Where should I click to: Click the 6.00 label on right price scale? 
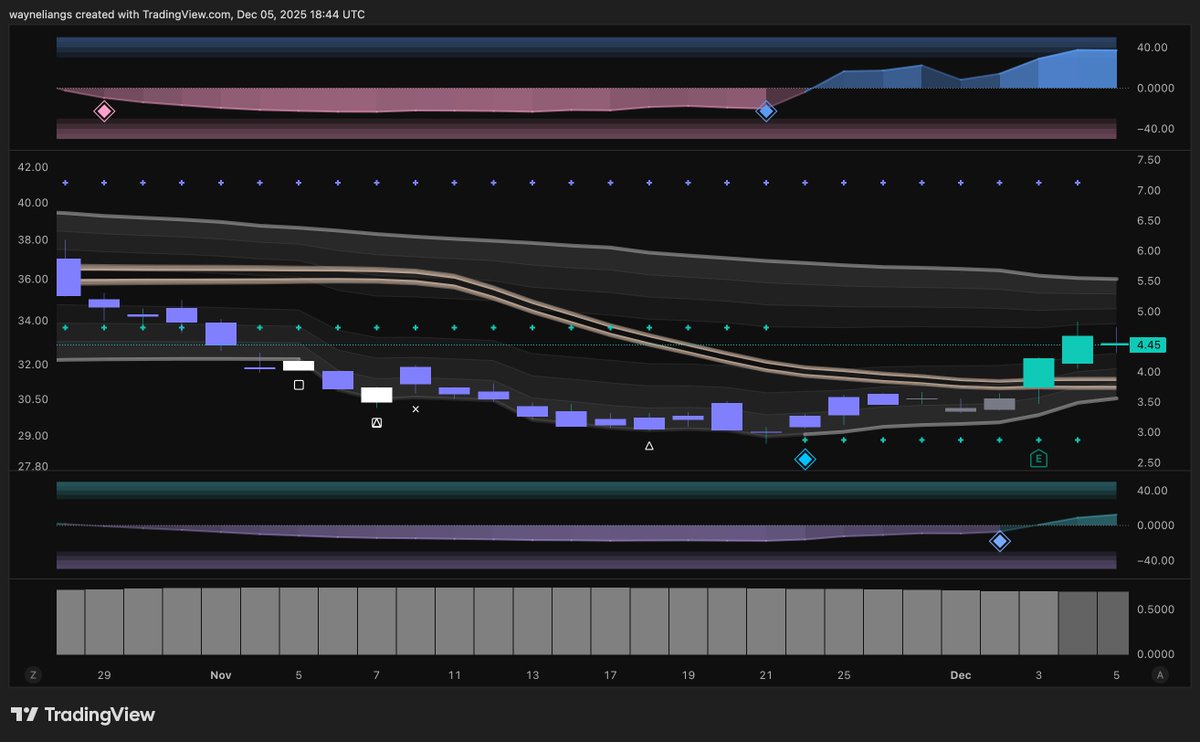1148,251
